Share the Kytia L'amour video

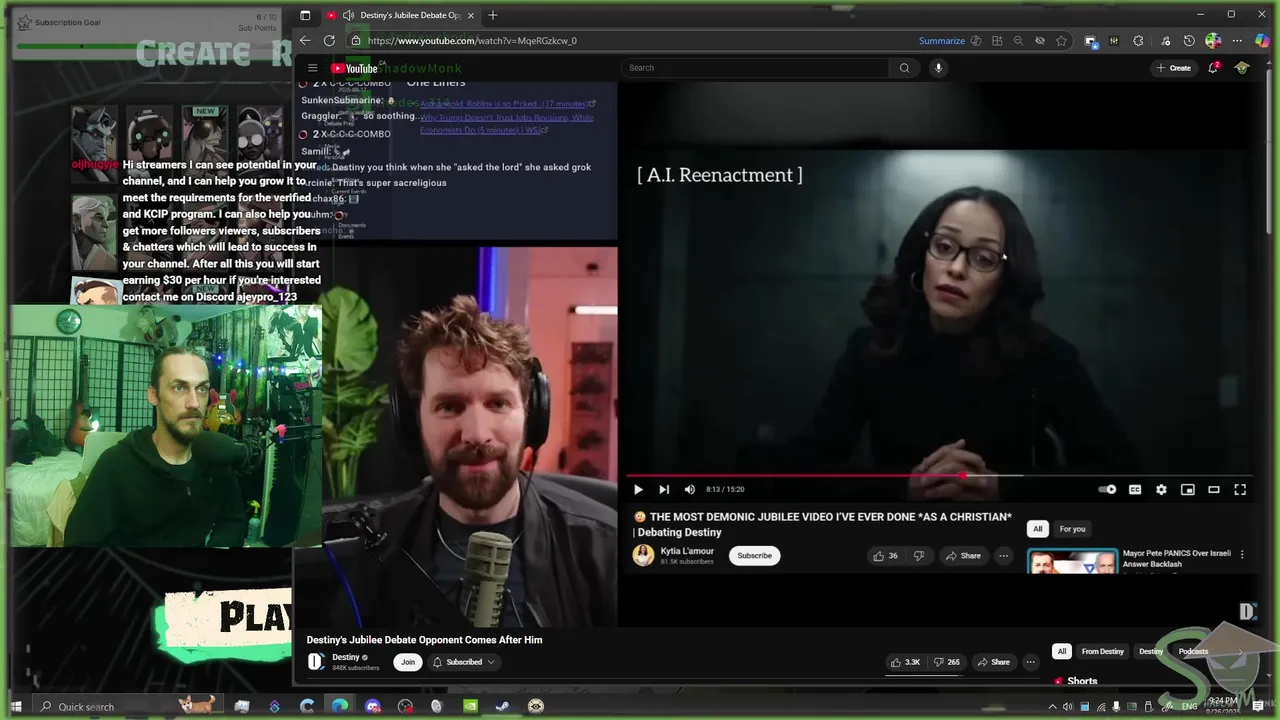click(x=964, y=556)
